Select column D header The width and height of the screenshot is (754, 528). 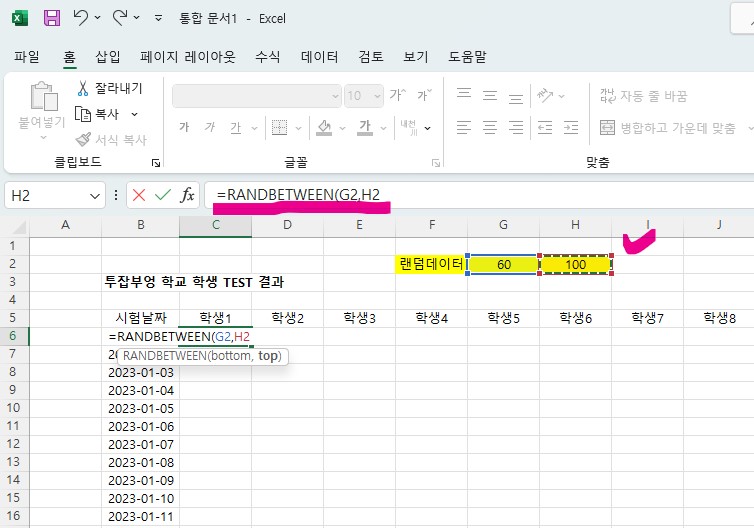tap(287, 225)
